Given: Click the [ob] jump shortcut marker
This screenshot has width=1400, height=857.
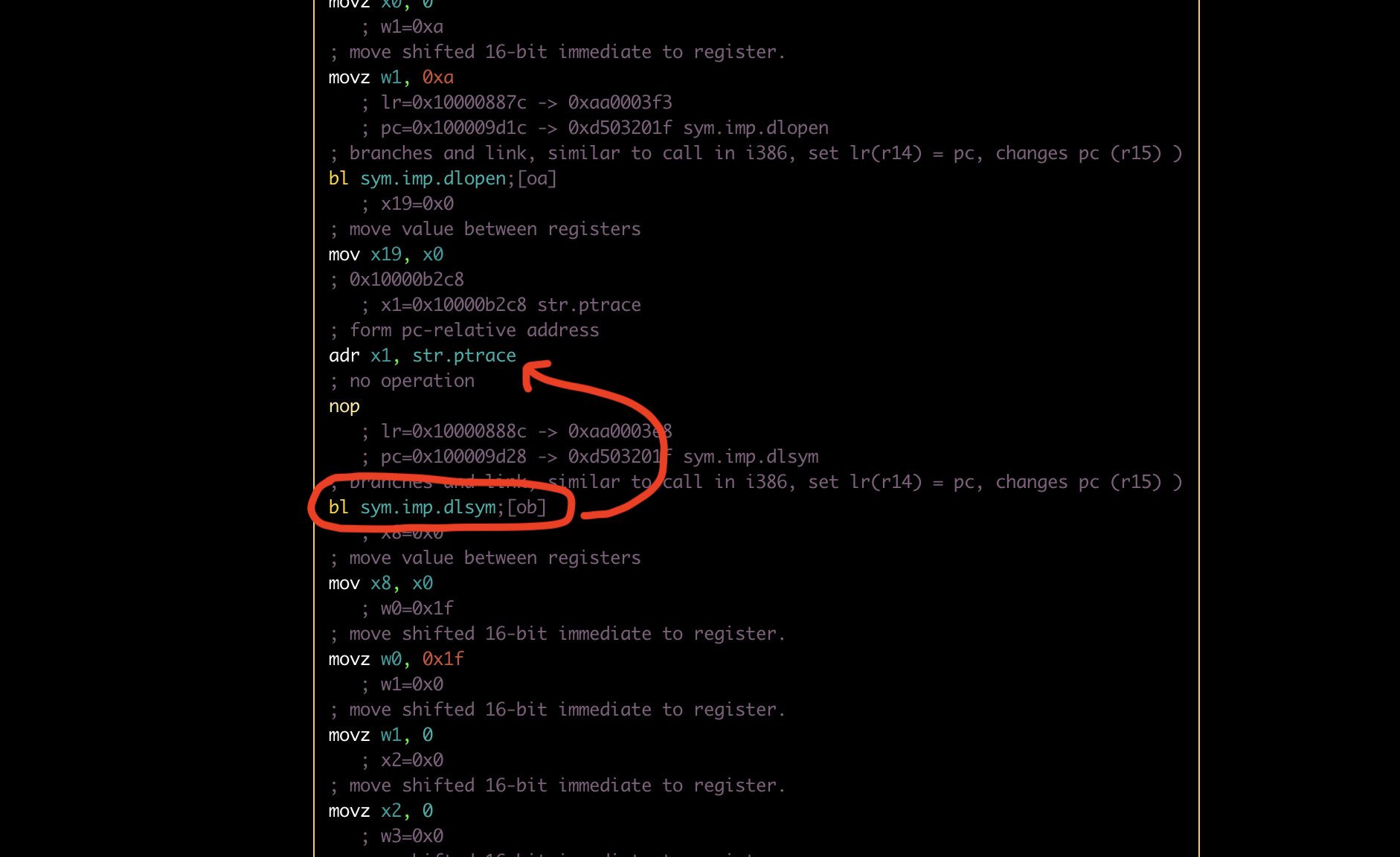Looking at the screenshot, I should pyautogui.click(x=527, y=507).
